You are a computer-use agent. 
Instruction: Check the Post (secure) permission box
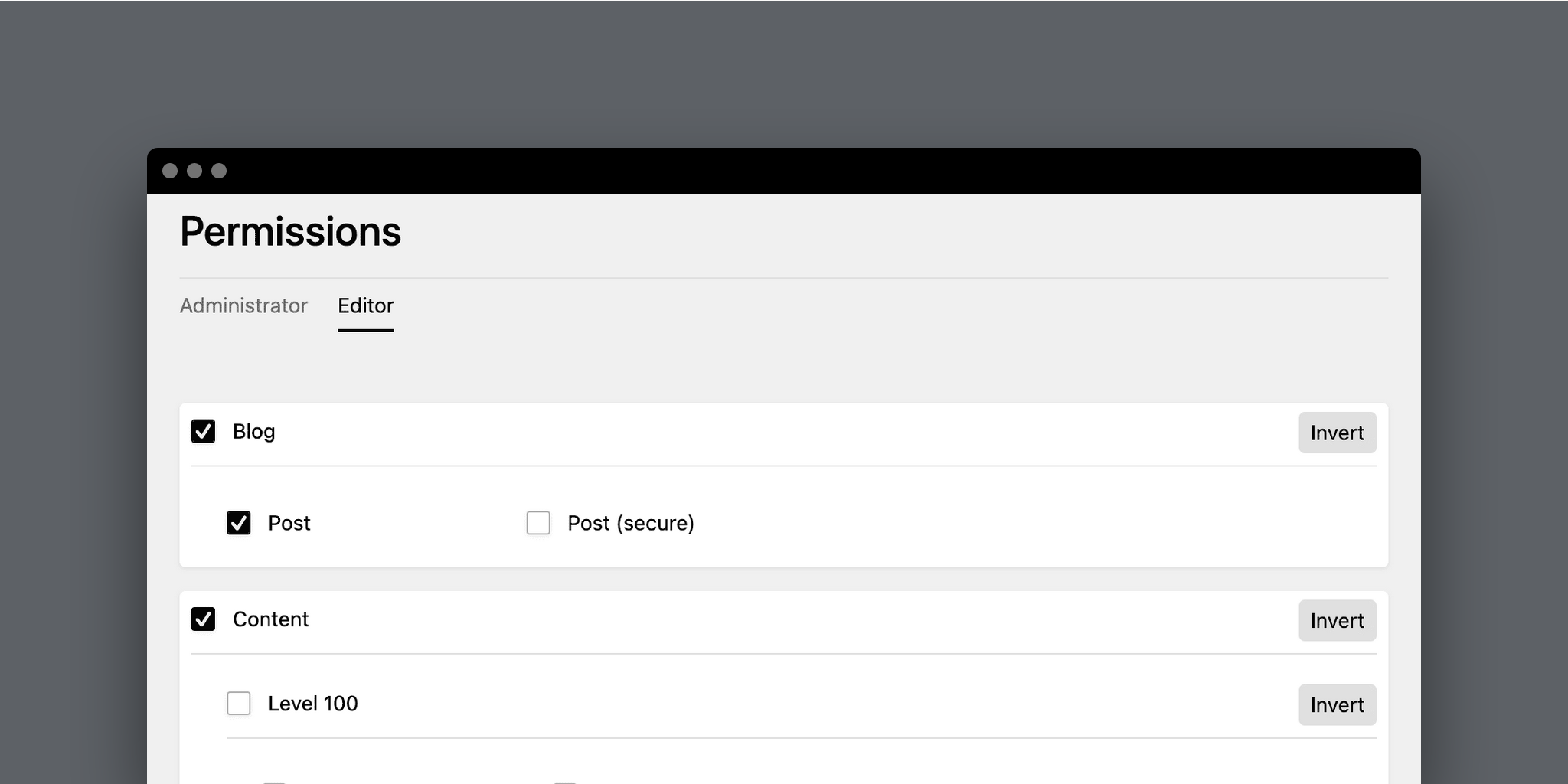click(x=538, y=523)
